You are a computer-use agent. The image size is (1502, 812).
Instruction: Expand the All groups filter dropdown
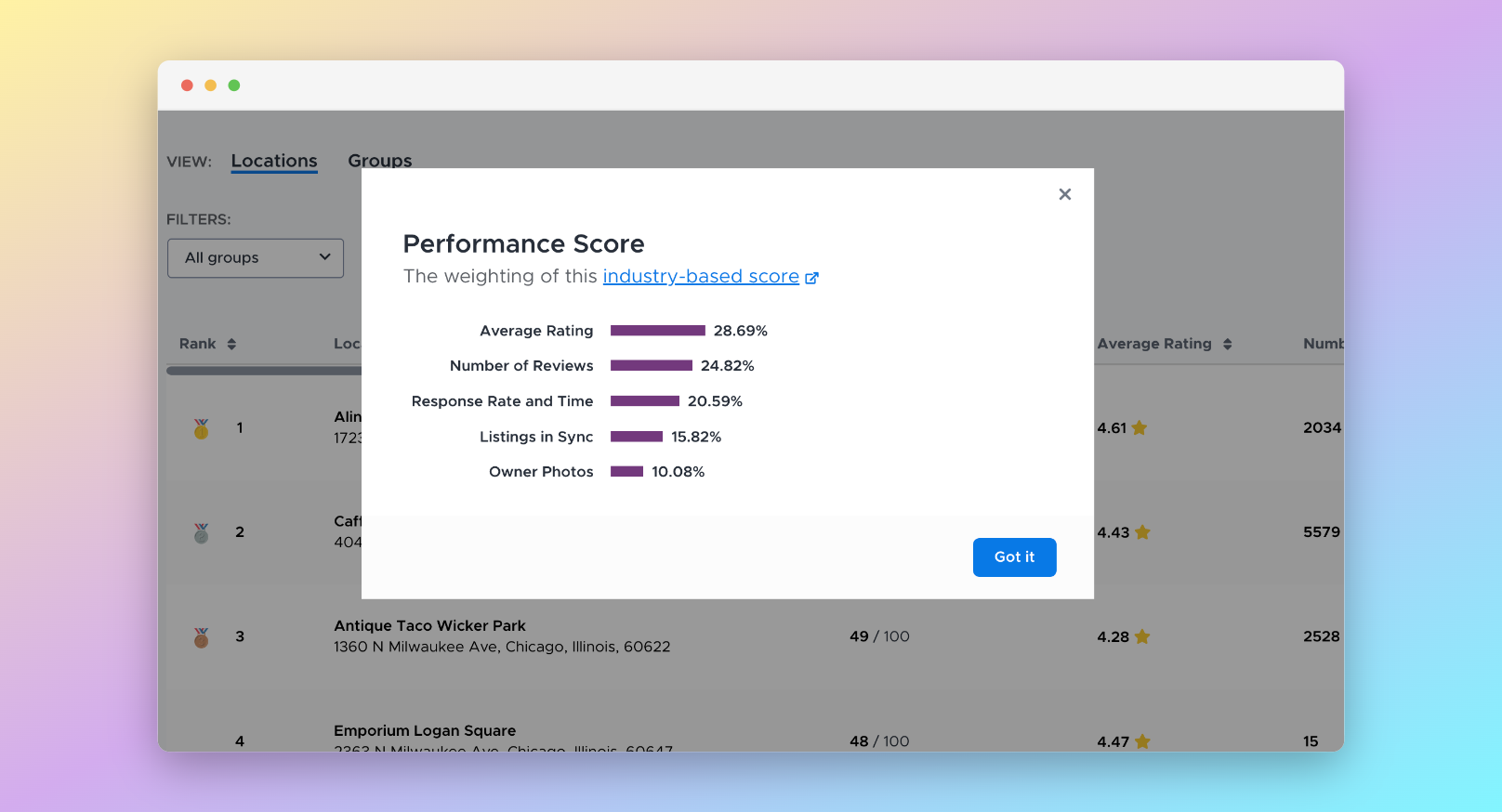click(x=256, y=258)
